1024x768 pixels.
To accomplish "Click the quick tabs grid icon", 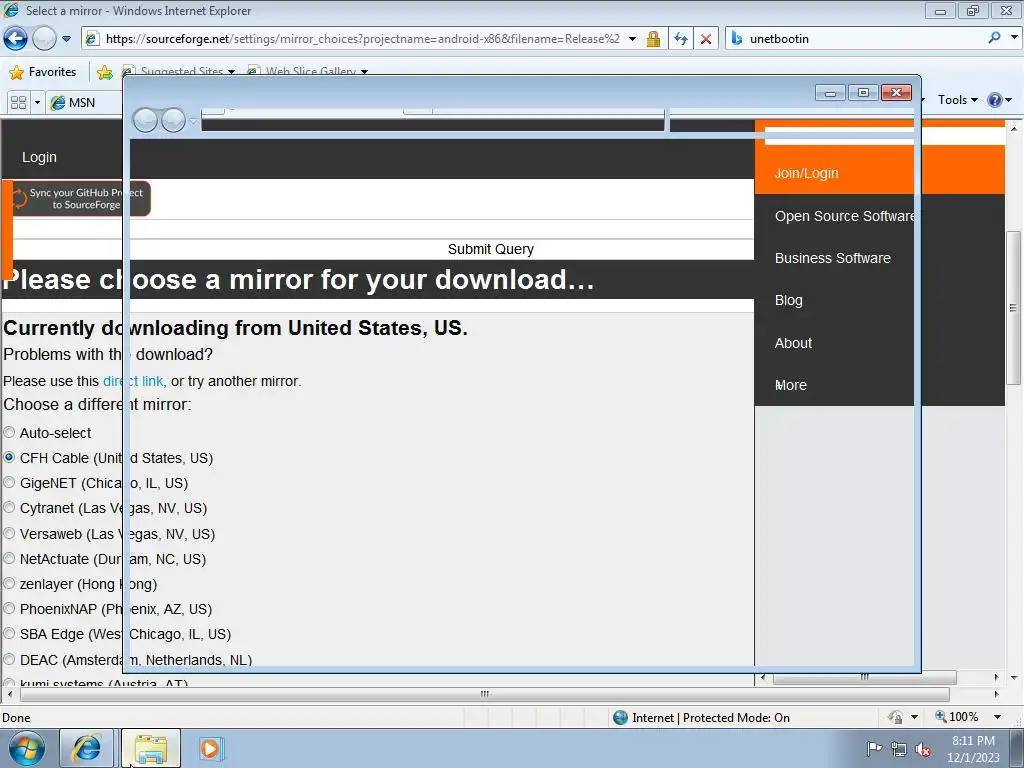I will click(18, 103).
